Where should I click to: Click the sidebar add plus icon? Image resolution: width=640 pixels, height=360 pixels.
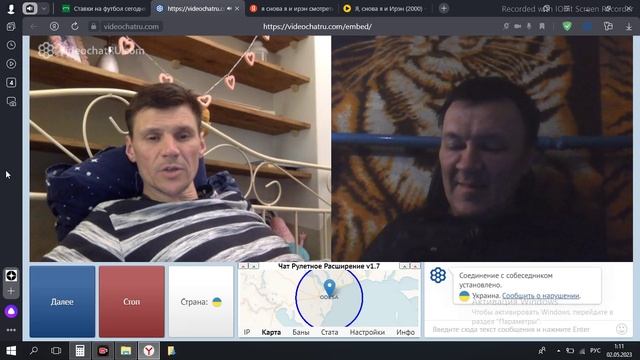point(11,291)
